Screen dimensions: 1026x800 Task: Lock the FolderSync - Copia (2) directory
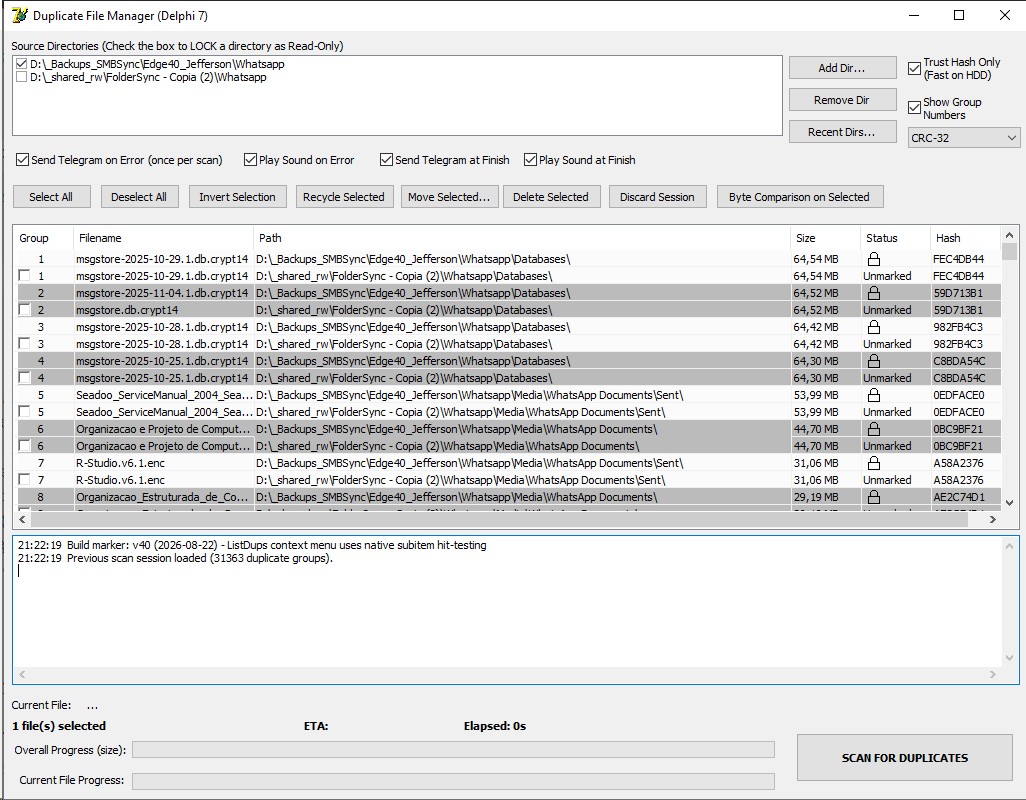[22, 77]
